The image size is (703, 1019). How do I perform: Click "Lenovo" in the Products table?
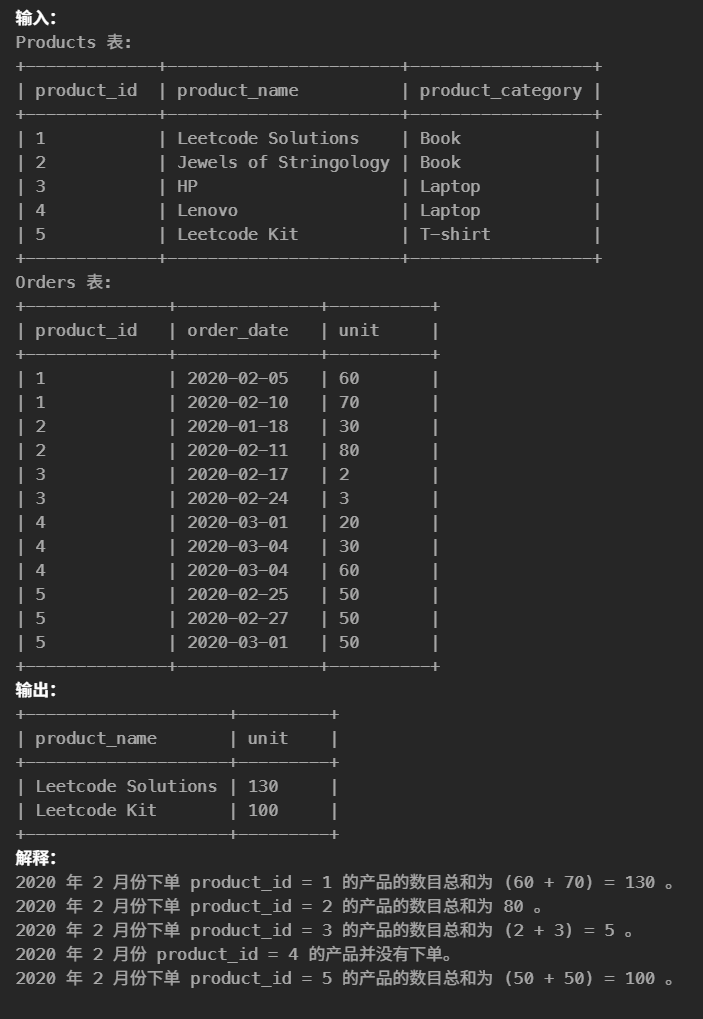click(207, 210)
